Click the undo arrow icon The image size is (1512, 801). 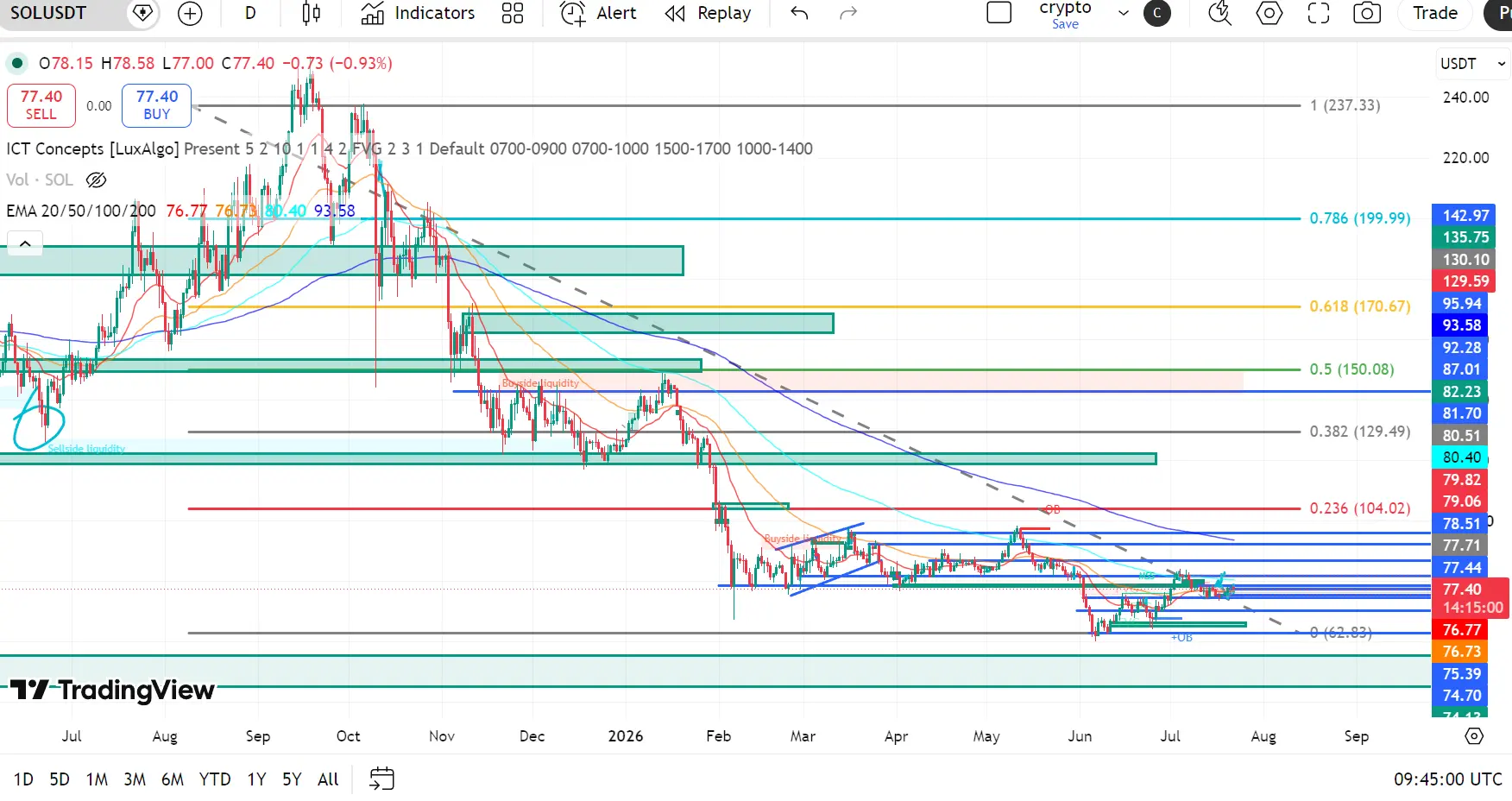[799, 13]
